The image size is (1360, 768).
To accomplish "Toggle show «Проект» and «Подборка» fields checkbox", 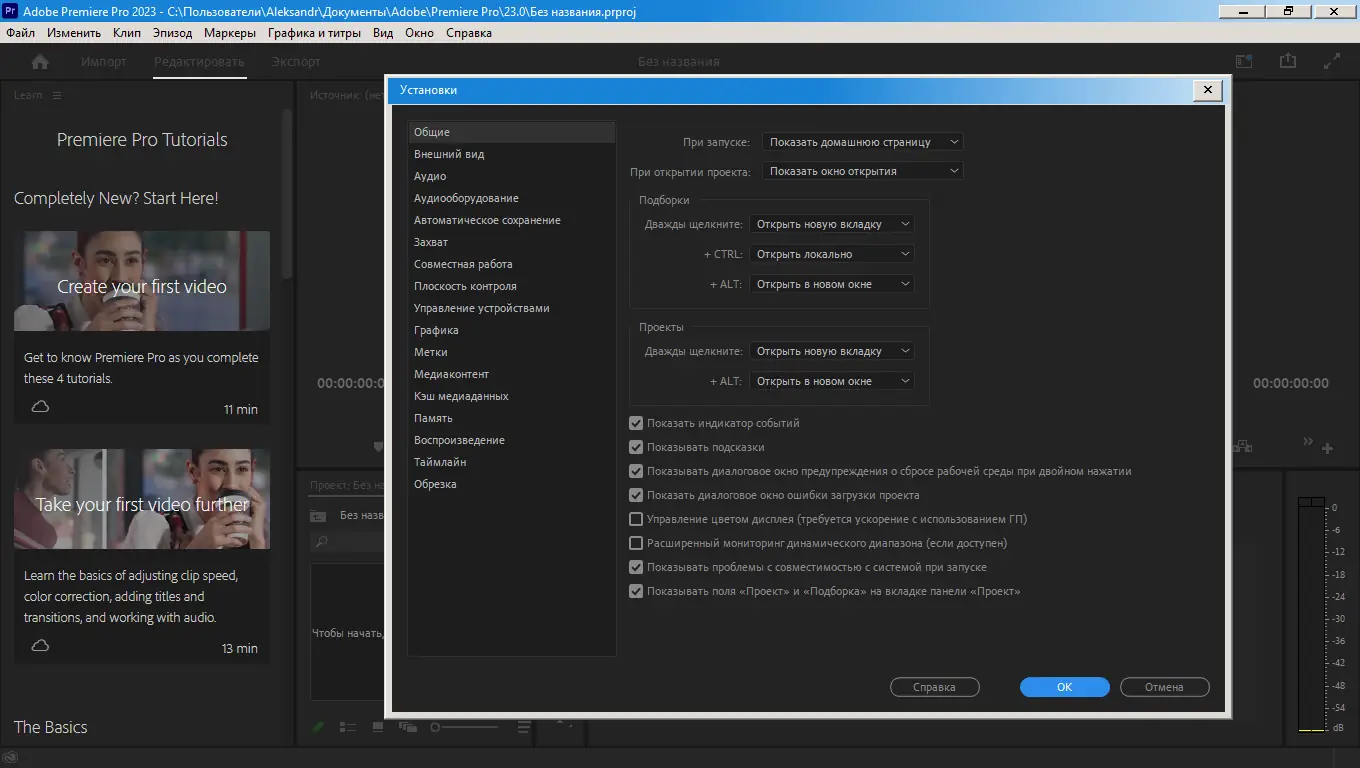I will pyautogui.click(x=636, y=591).
